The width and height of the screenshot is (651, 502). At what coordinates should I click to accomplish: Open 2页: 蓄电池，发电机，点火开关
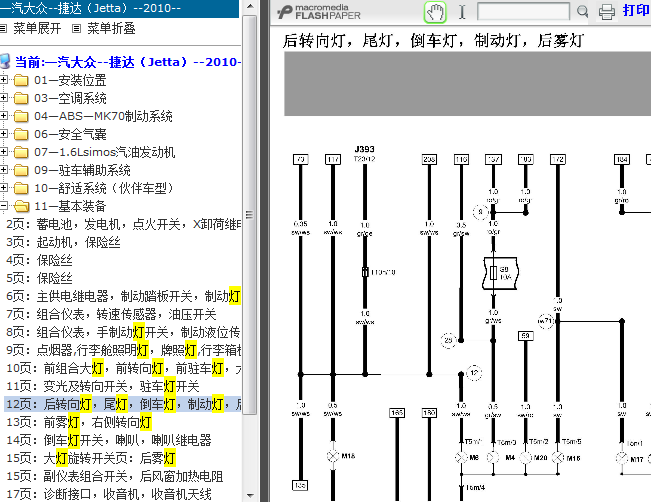pos(123,224)
